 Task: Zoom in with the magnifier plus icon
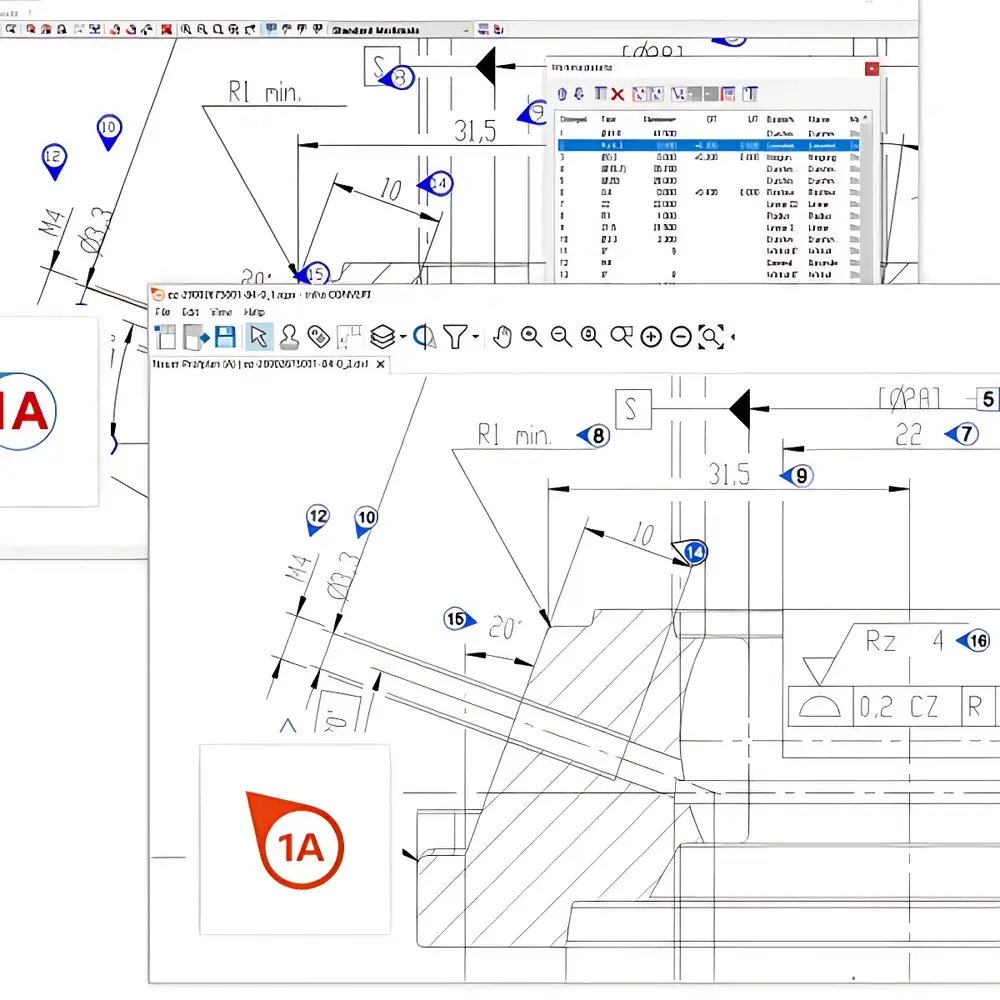coord(531,337)
